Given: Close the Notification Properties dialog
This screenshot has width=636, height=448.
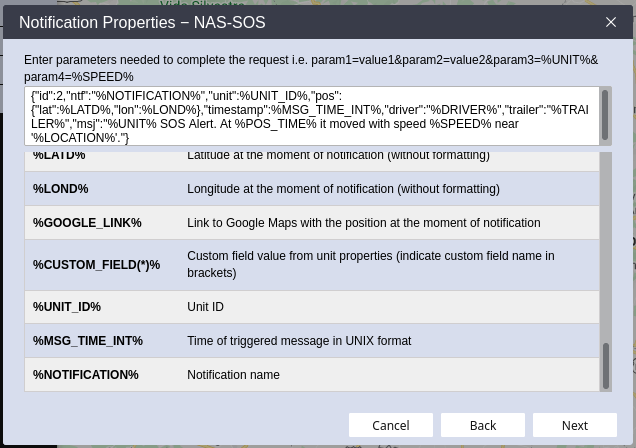Looking at the screenshot, I should click(x=611, y=22).
